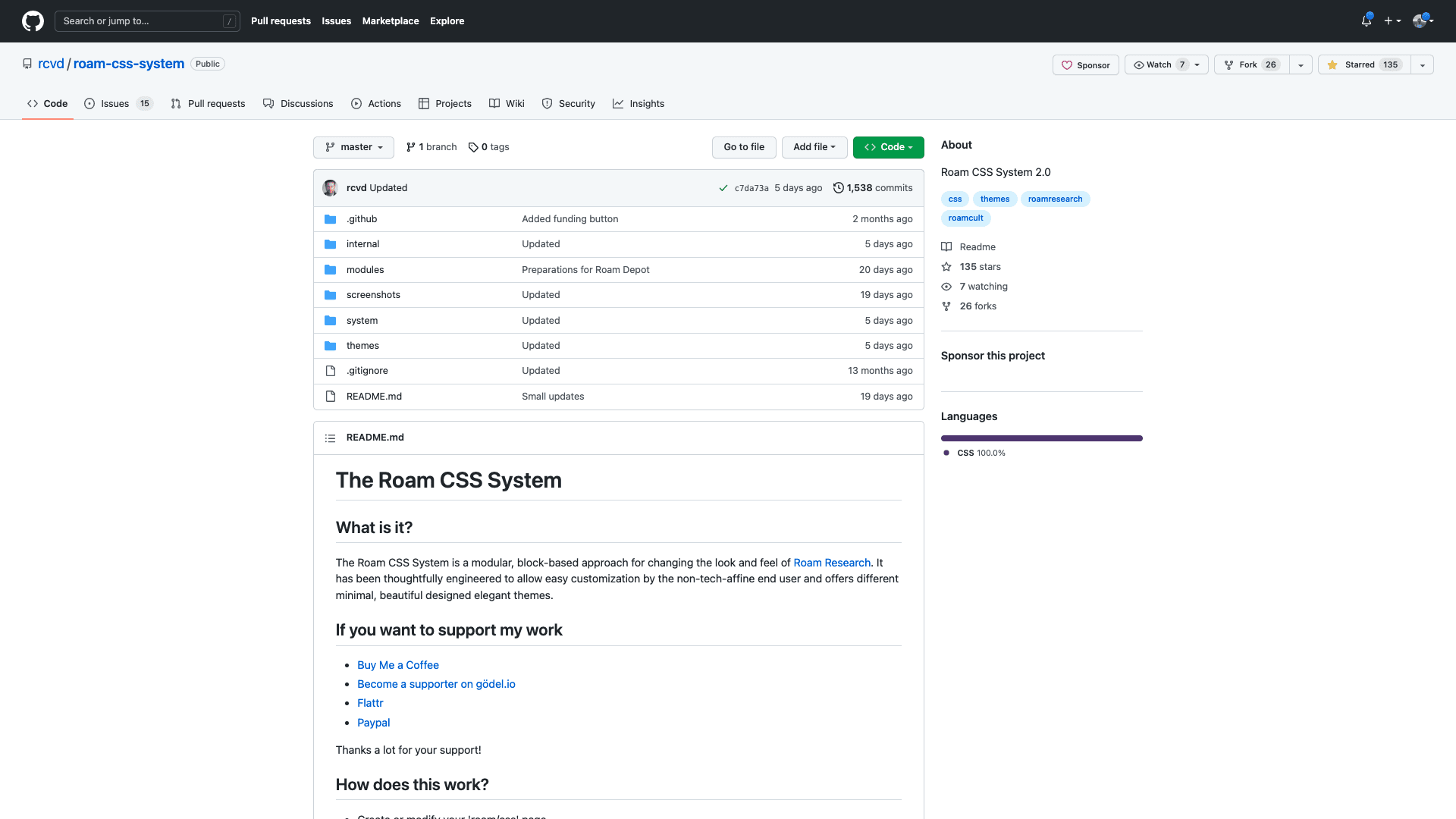Viewport: 1456px width, 819px height.
Task: Click the repository book icon beside rcvd
Action: click(x=27, y=64)
